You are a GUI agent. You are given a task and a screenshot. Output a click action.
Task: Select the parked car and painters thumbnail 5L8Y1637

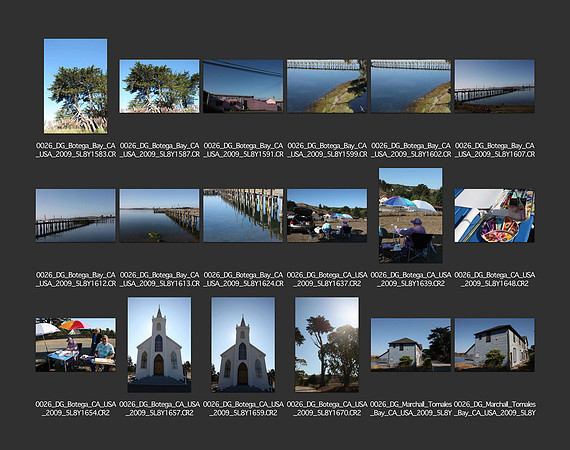327,216
